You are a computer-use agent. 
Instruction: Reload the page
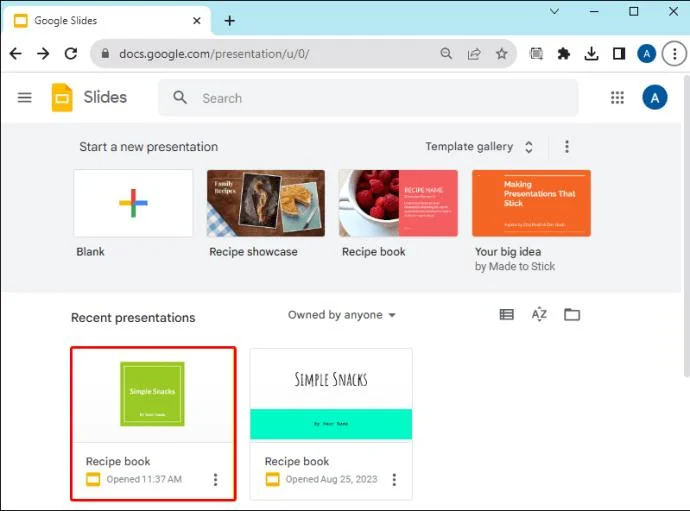[71, 54]
